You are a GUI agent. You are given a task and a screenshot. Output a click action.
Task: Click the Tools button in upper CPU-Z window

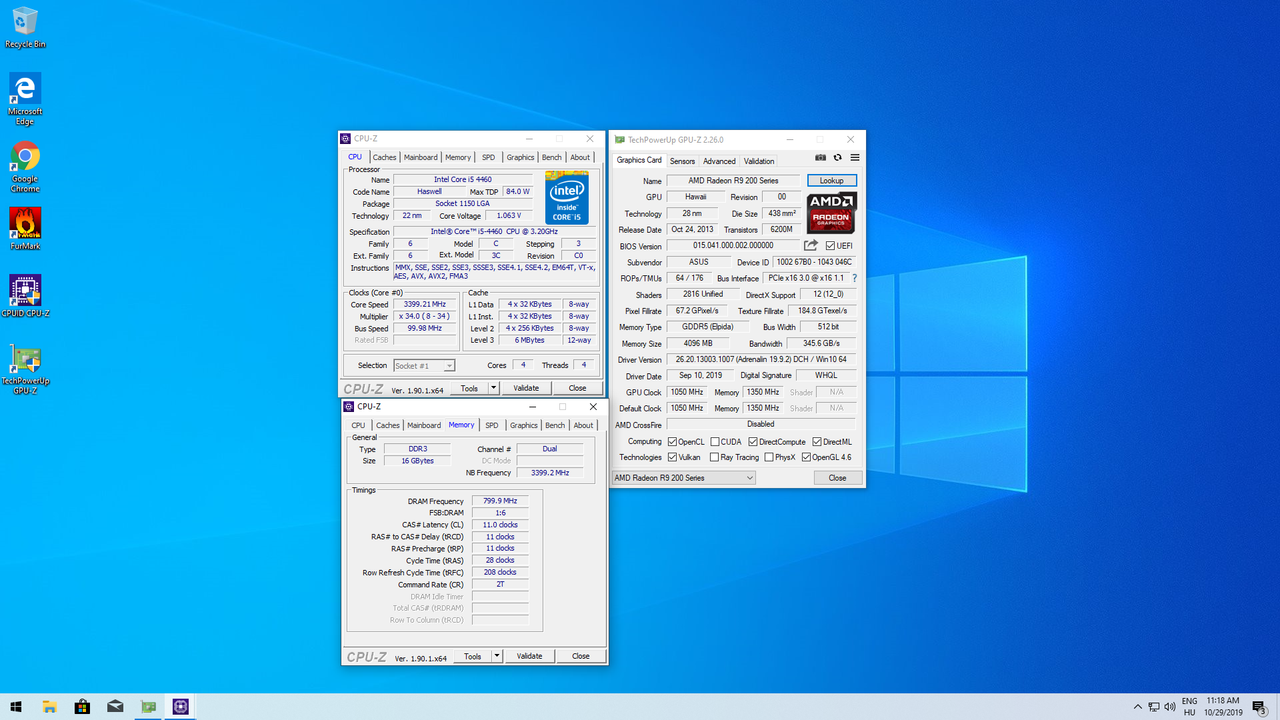[x=469, y=388]
